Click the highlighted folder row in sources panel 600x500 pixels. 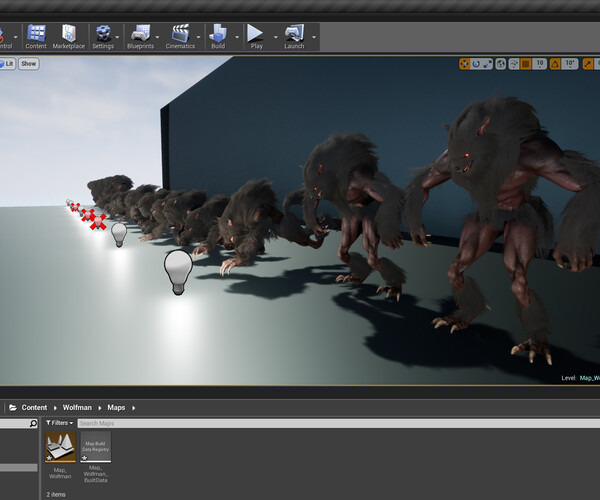point(19,467)
